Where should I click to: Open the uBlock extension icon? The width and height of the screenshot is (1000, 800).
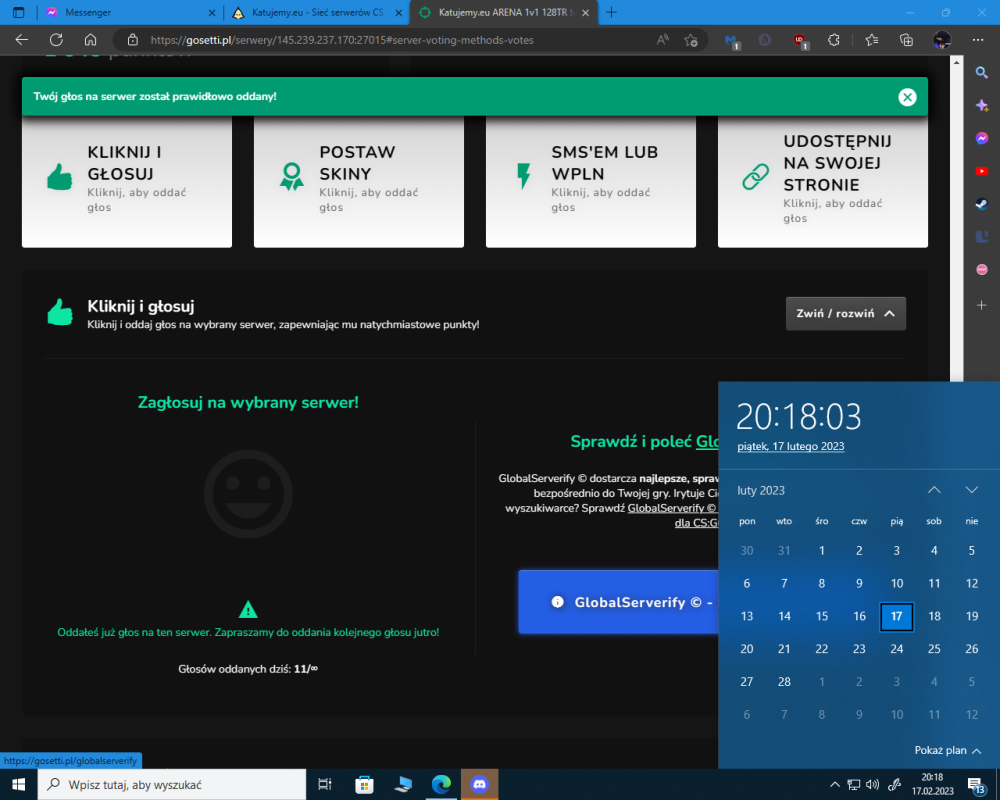[x=800, y=40]
